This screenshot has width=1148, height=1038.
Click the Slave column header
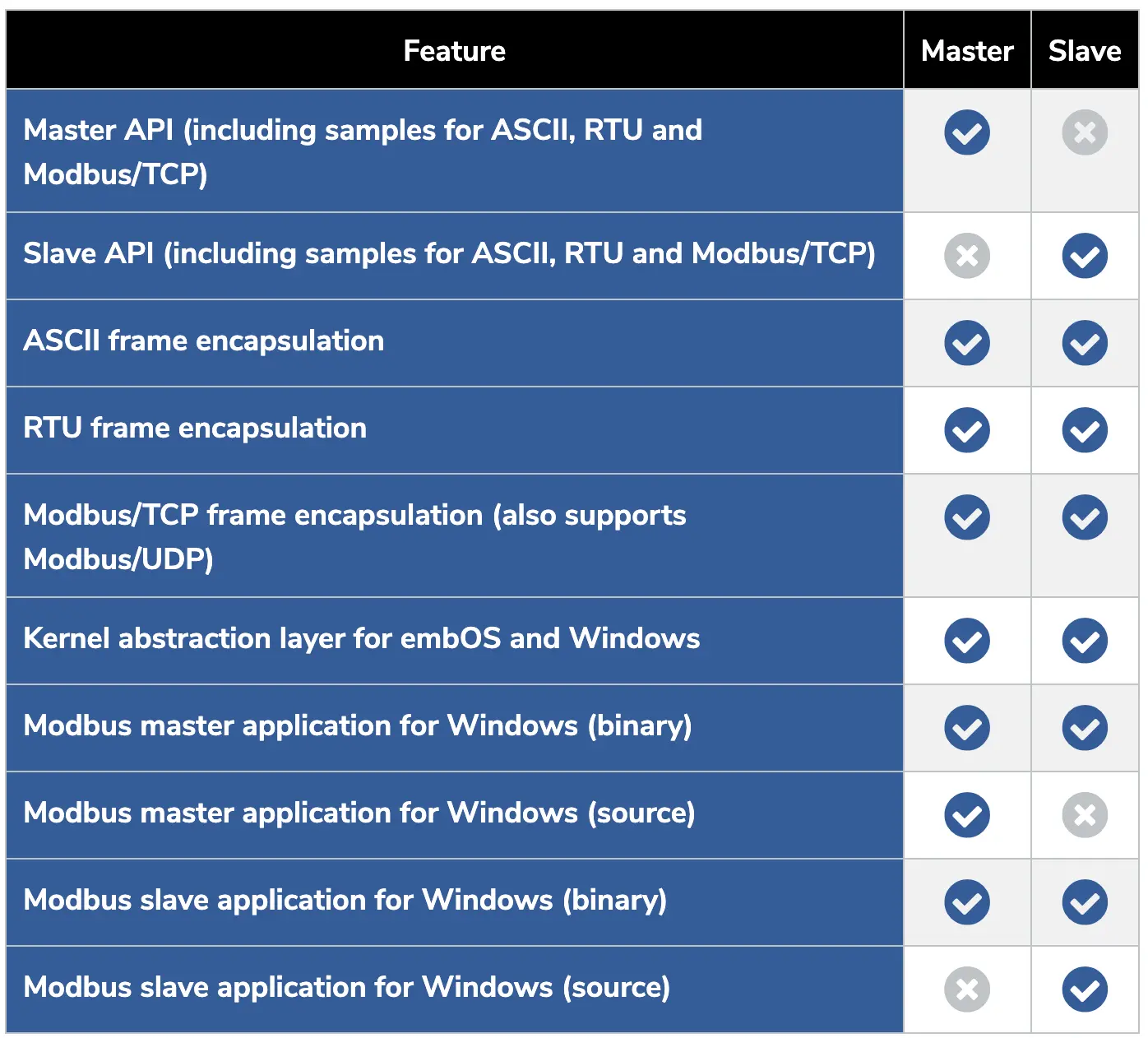[x=1084, y=51]
